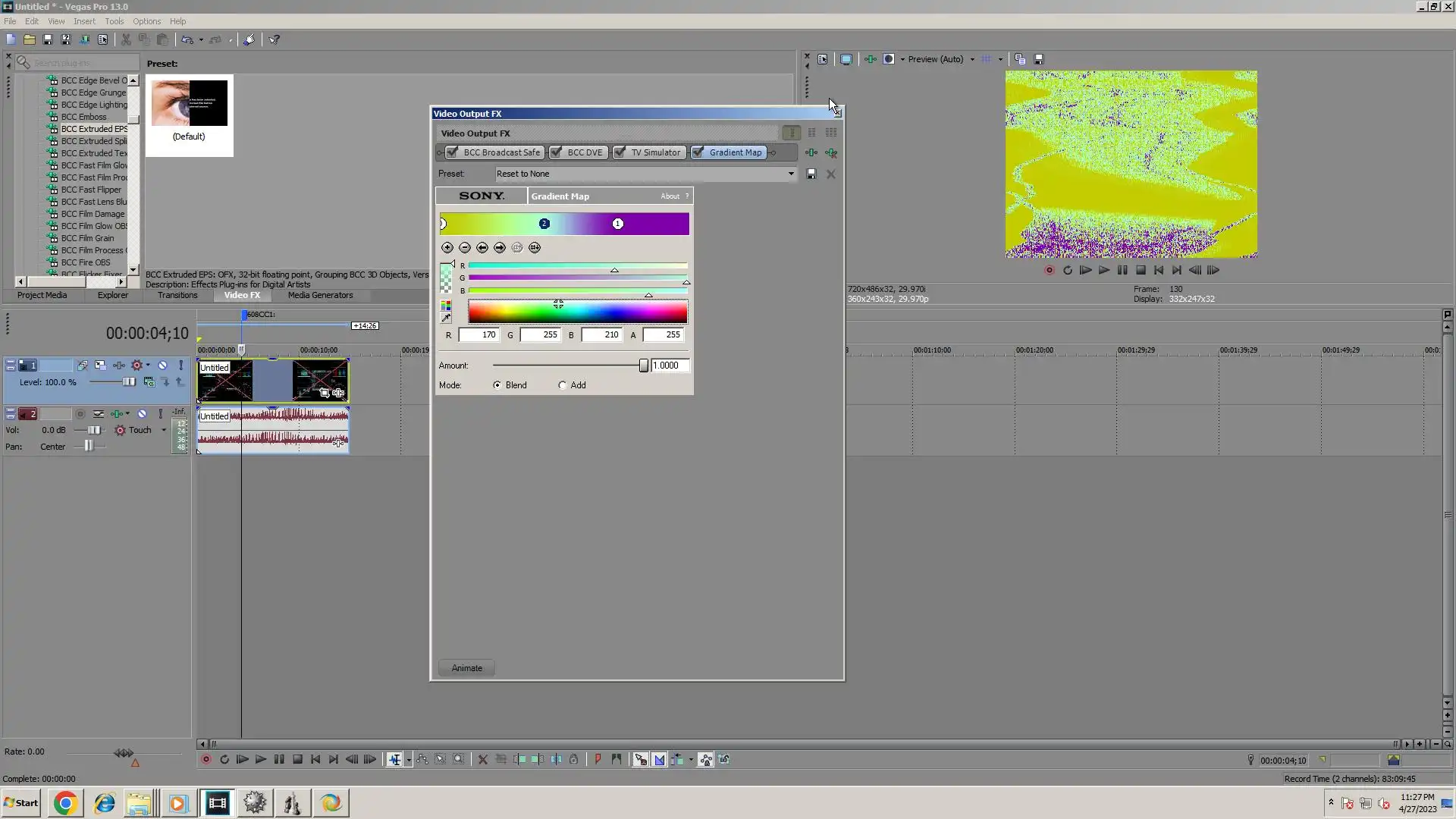Image resolution: width=1456 pixels, height=819 pixels.
Task: Disable the TV Simulator effect checkbox
Action: coord(620,152)
